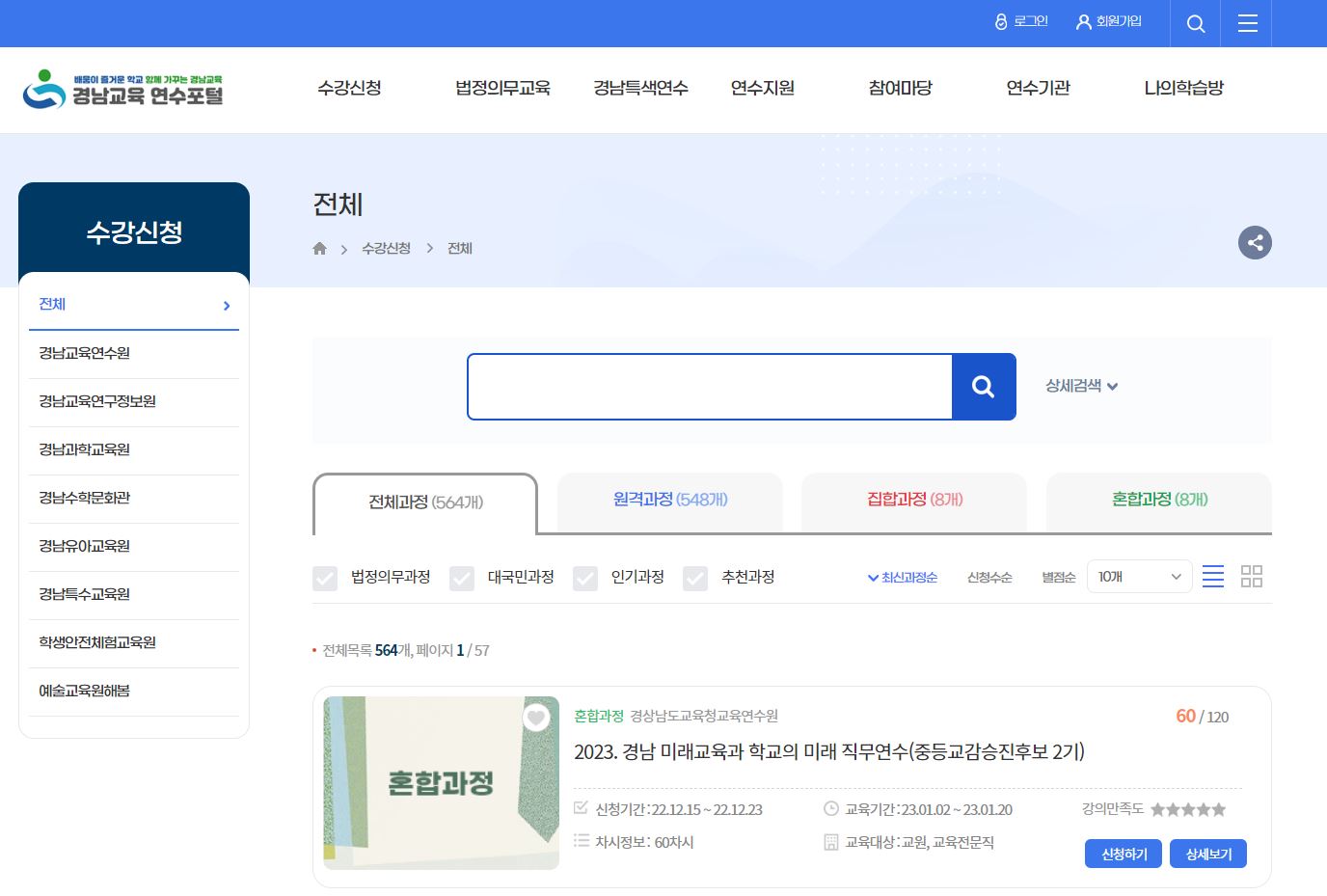Open the 최신과정순 sort order dropdown

pos(902,577)
